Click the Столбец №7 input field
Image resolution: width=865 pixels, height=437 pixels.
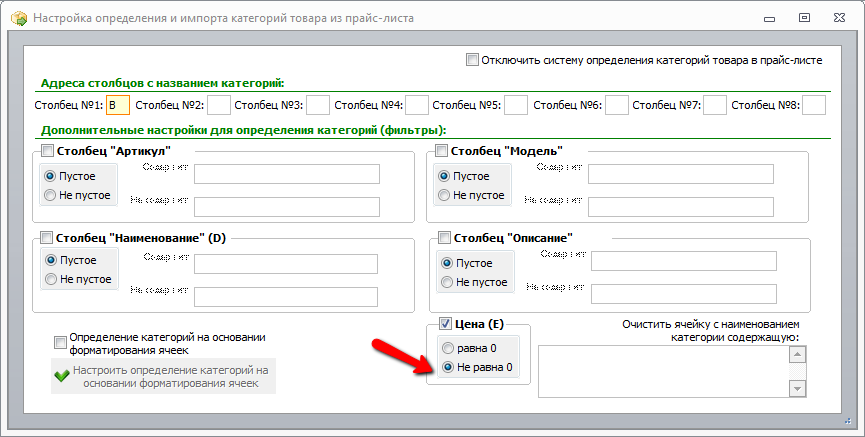(x=715, y=105)
